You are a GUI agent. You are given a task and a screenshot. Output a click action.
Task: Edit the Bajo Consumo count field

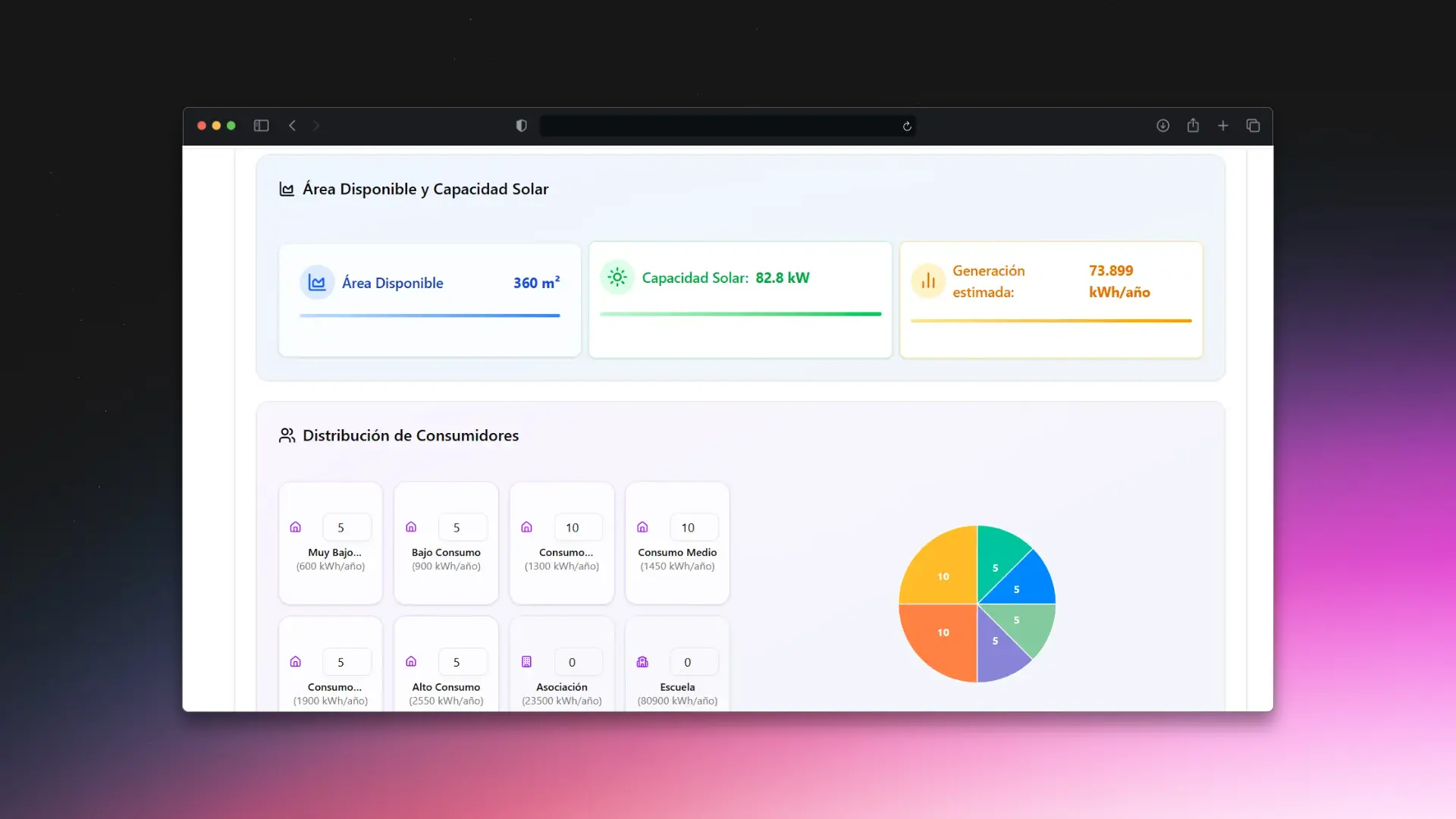462,528
